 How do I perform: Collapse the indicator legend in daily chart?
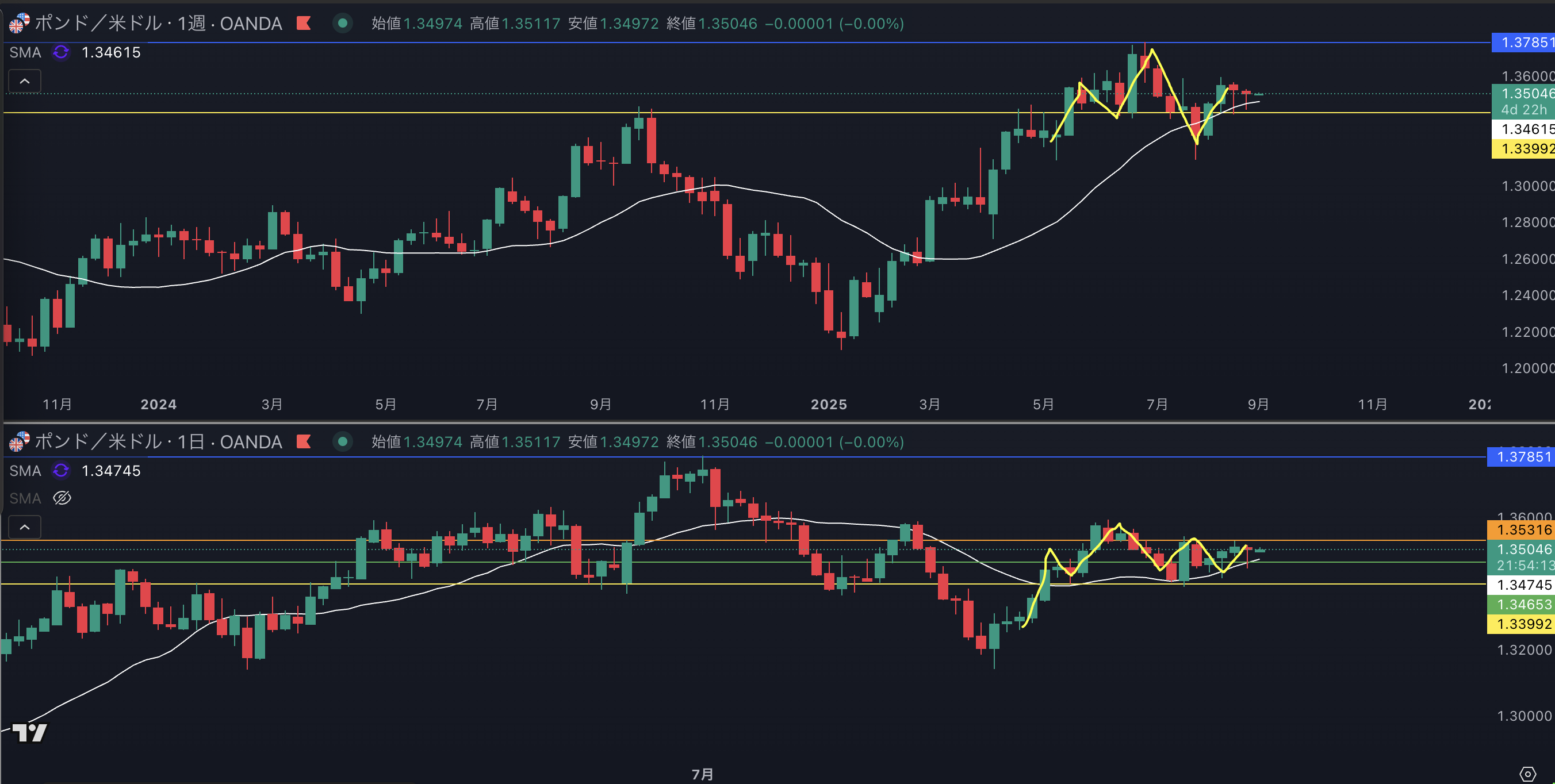[x=25, y=527]
